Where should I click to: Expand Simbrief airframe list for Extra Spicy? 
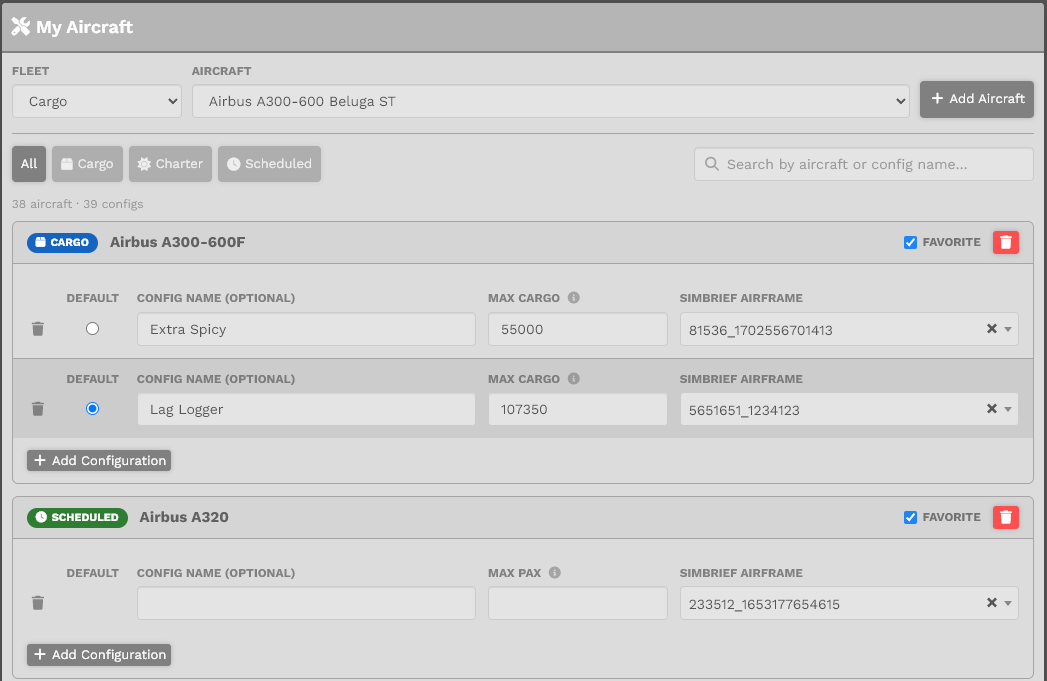tap(1008, 329)
